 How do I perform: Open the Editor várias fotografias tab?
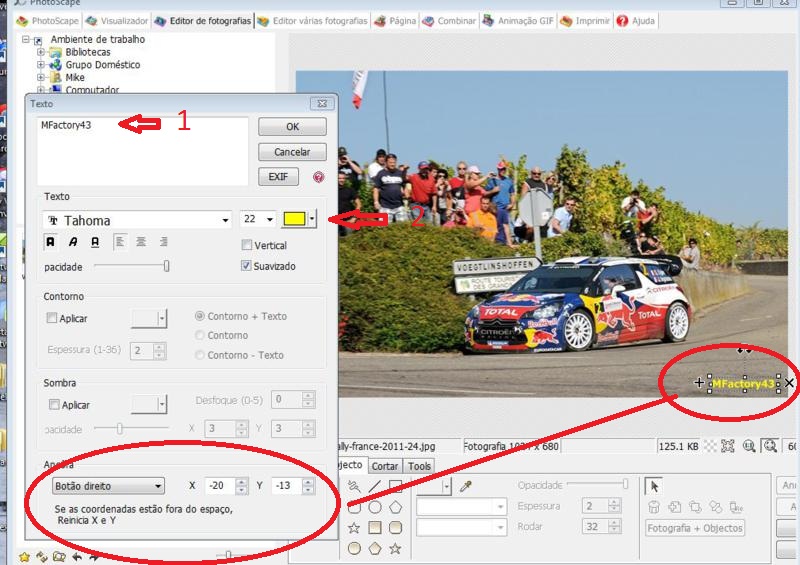pos(313,21)
